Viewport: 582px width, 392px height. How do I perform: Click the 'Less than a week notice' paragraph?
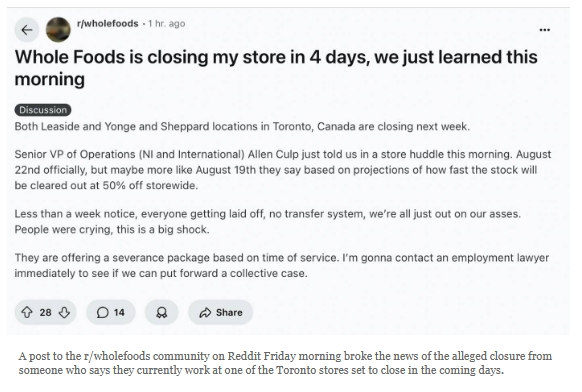pyautogui.click(x=267, y=221)
